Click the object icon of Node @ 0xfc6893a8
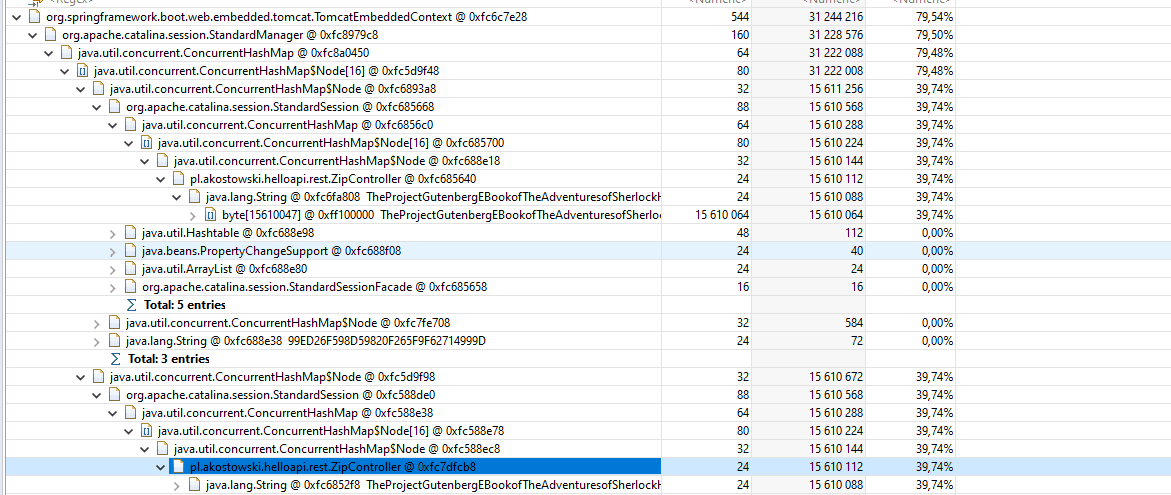Screen dimensions: 1171x495 point(99,89)
